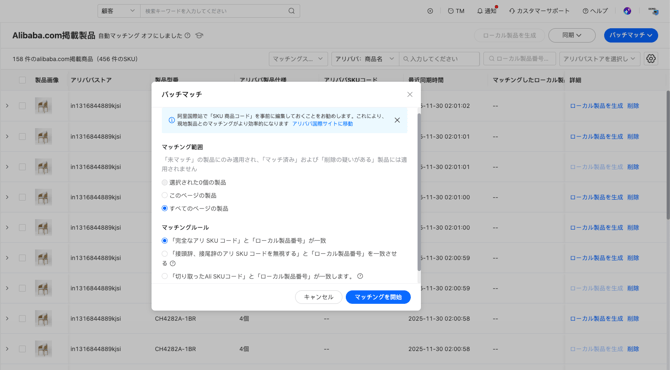Image resolution: width=670 pixels, height=370 pixels.
Task: Click the マッチングルール section heading
Action: (x=185, y=227)
